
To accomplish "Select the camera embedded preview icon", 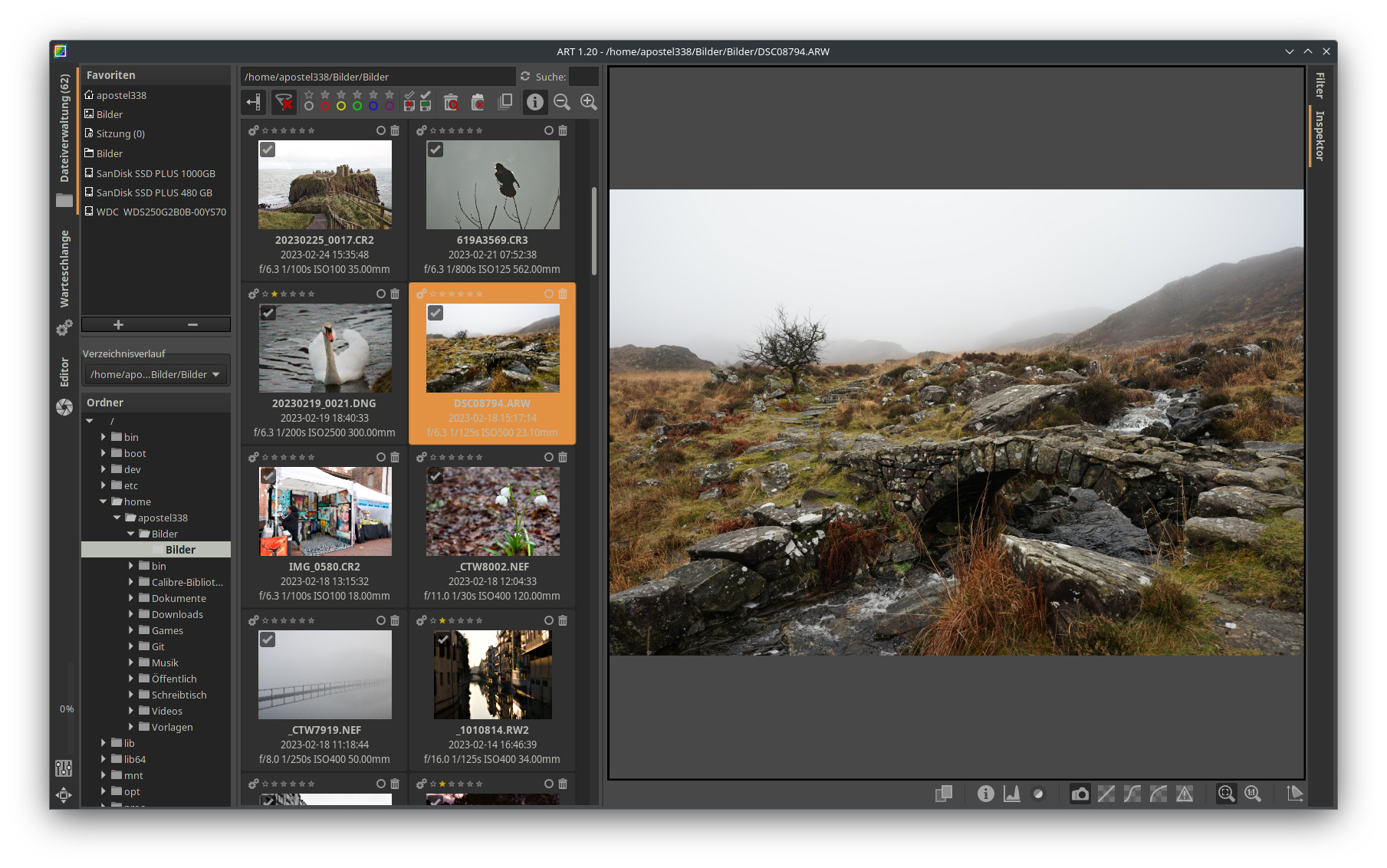I will coord(1080,794).
